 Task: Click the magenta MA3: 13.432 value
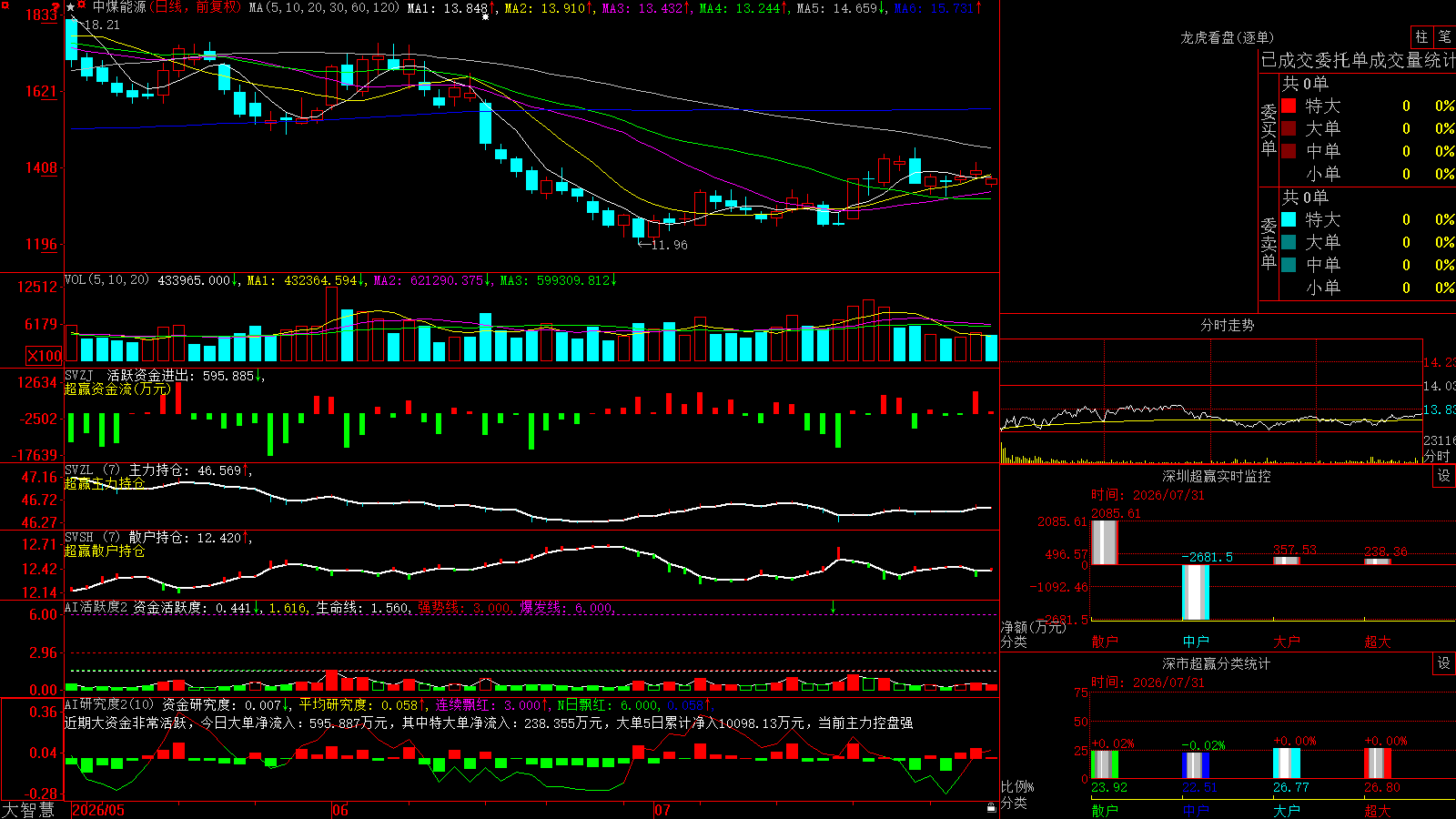click(642, 8)
